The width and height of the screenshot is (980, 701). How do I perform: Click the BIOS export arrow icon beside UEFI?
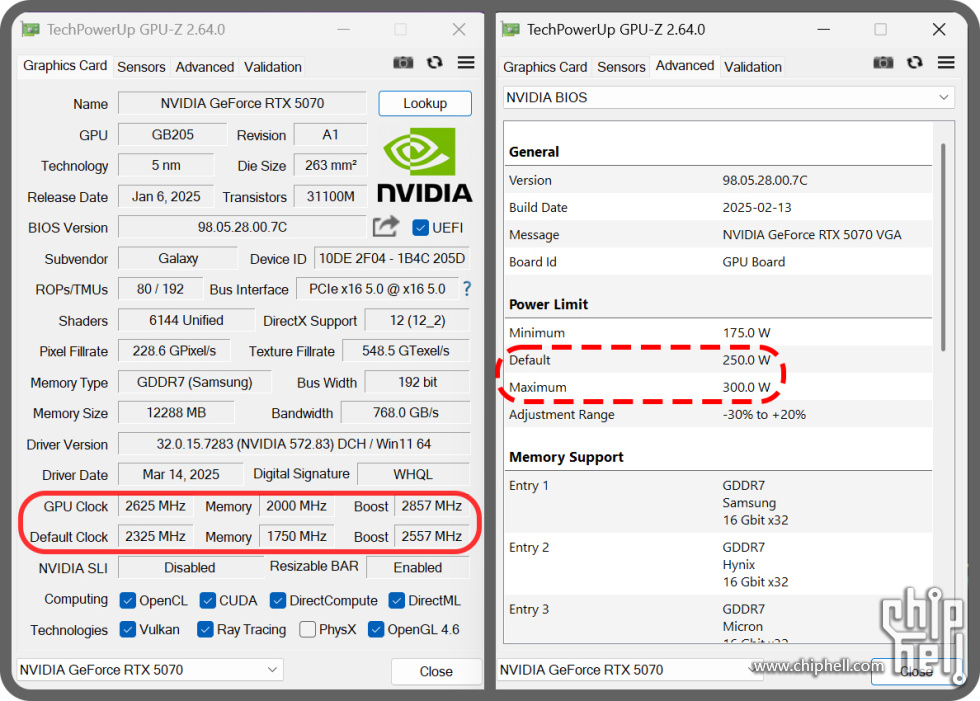click(386, 226)
